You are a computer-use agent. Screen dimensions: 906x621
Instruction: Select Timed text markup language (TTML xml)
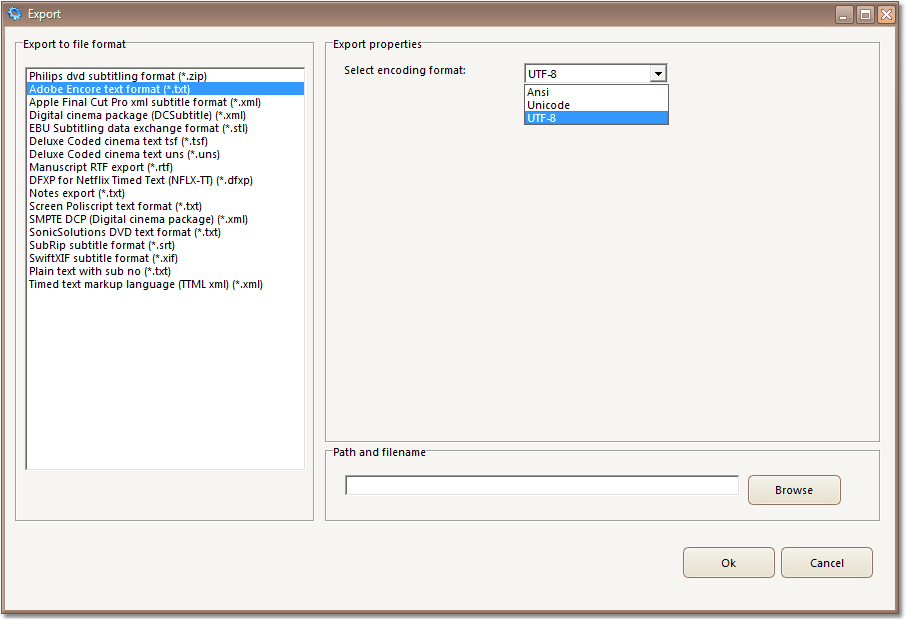click(145, 284)
